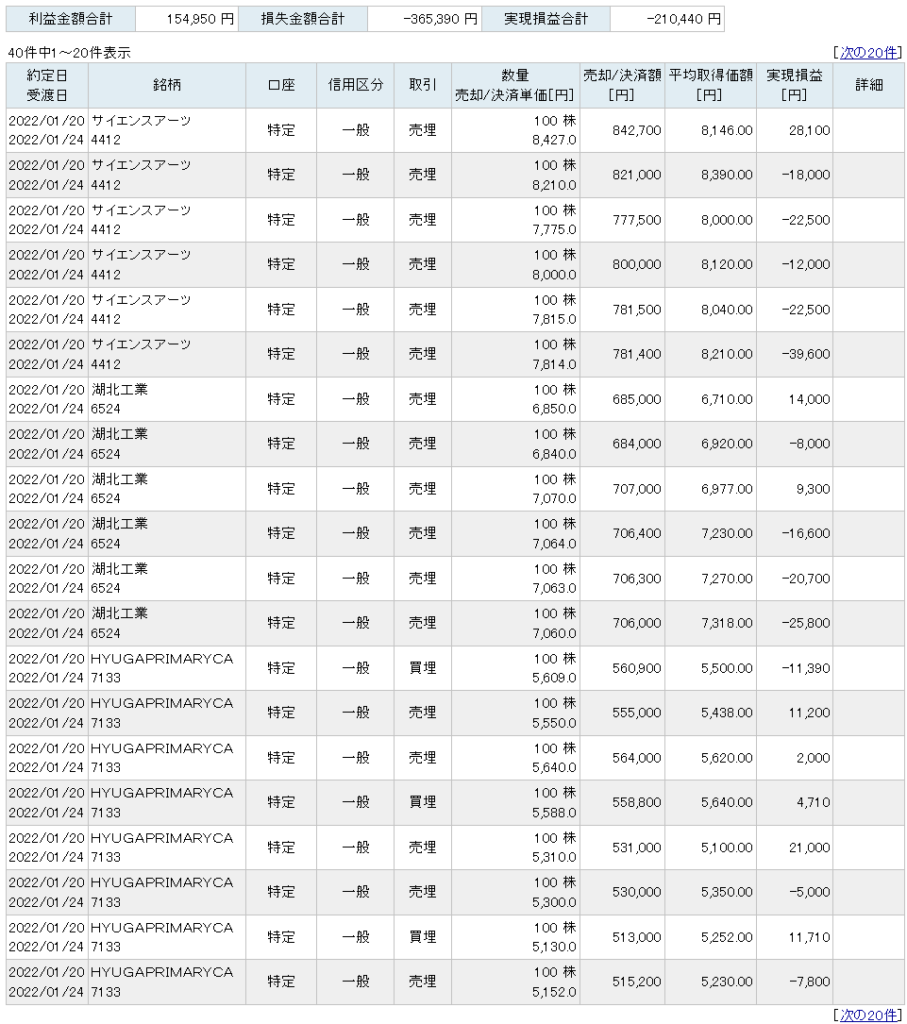Click the realized loss value -16,600
This screenshot has height=1024, width=907.
[806, 534]
